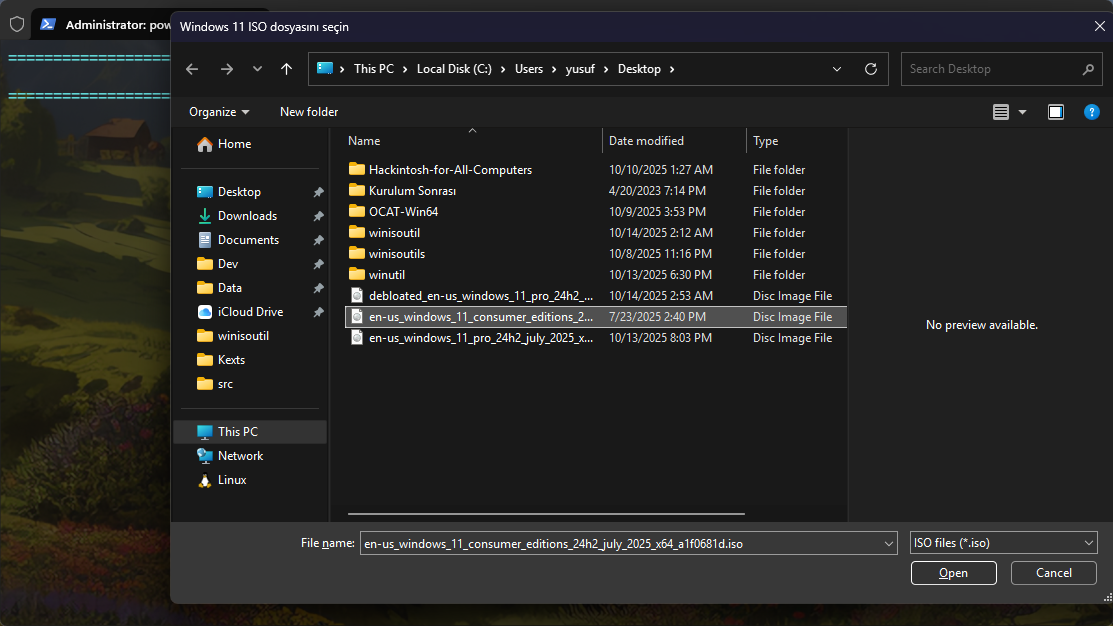Select the en-us_windows_11_consumer_editions ISO file
This screenshot has width=1113, height=626.
[596, 317]
